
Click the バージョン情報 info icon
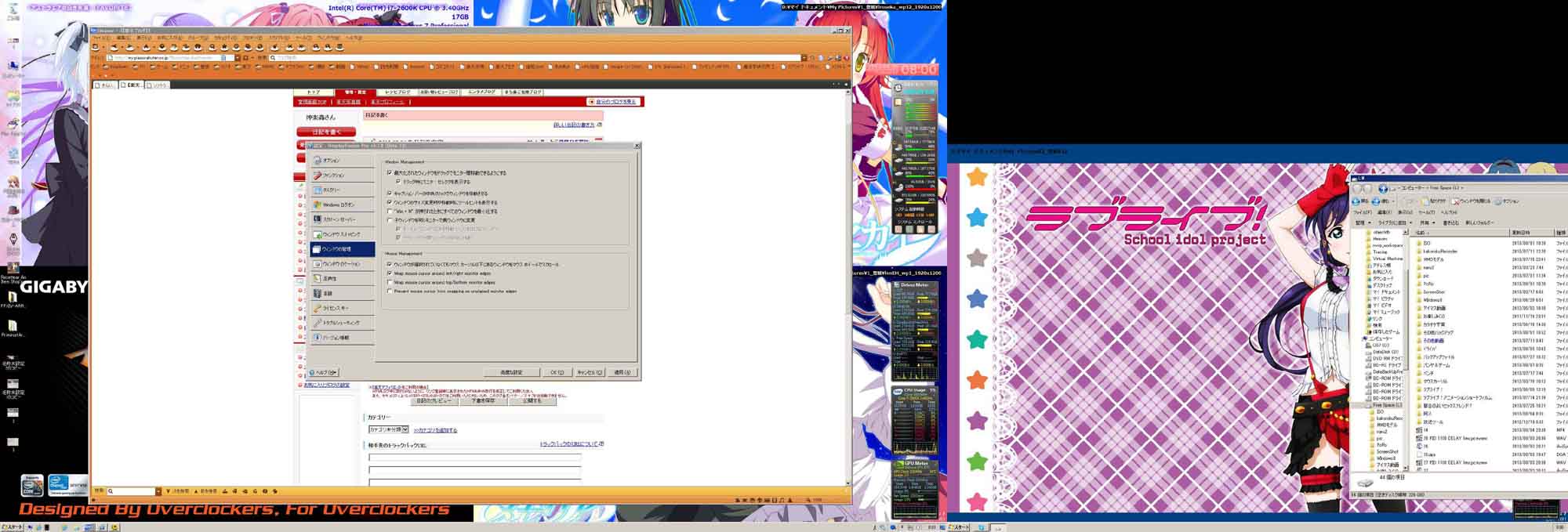coord(318,338)
